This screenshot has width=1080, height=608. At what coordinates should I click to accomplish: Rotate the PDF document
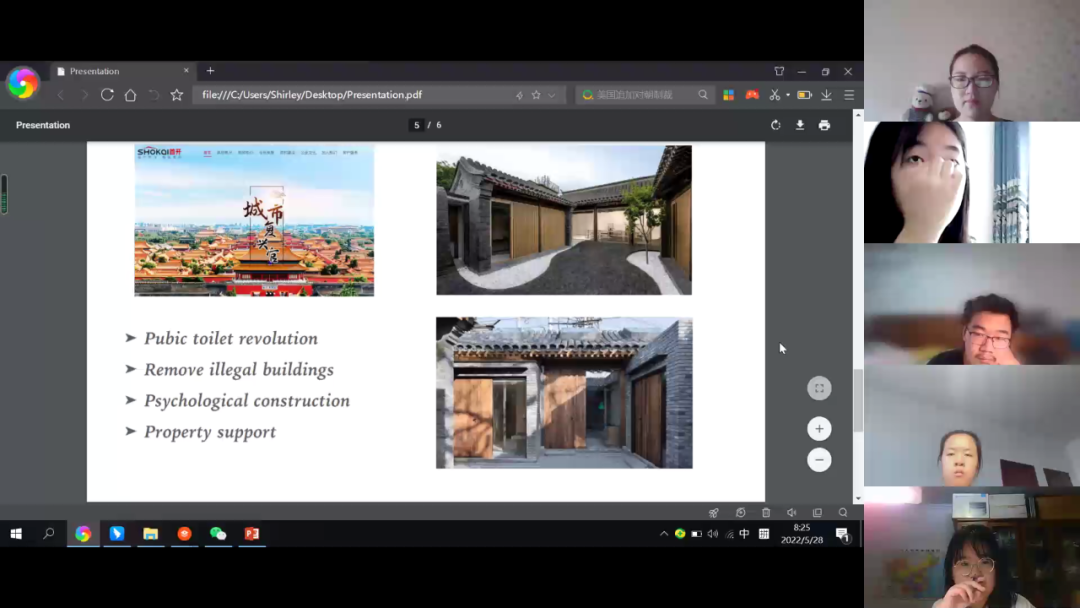click(x=775, y=125)
